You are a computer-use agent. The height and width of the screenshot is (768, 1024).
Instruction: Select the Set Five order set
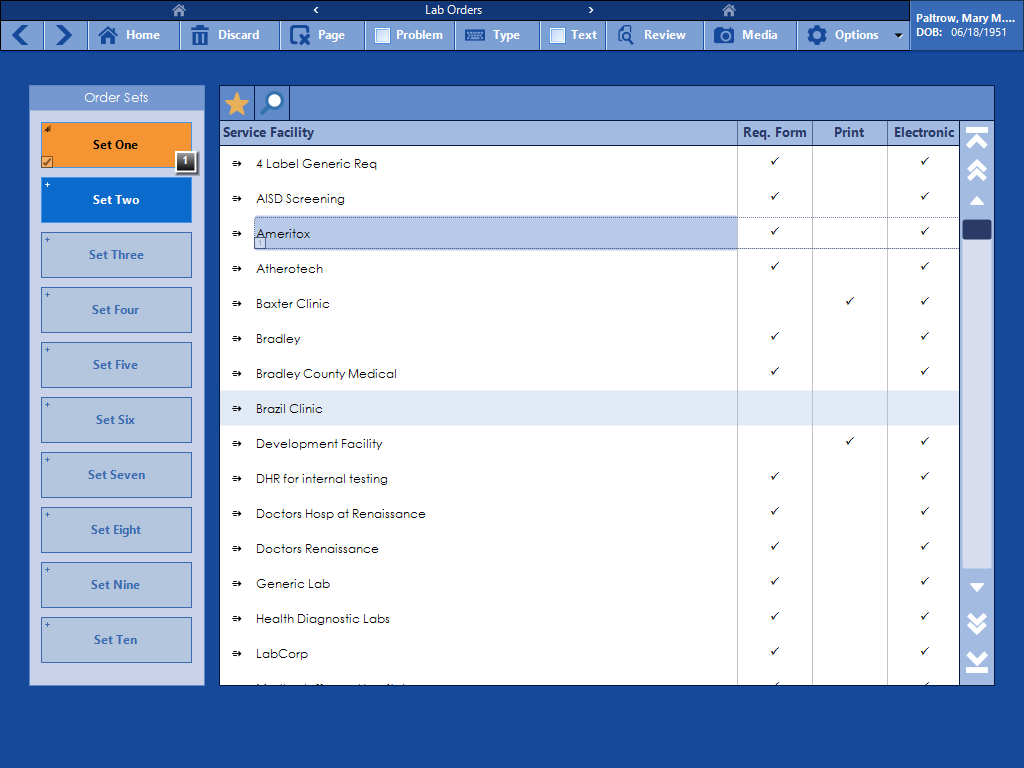(x=116, y=365)
